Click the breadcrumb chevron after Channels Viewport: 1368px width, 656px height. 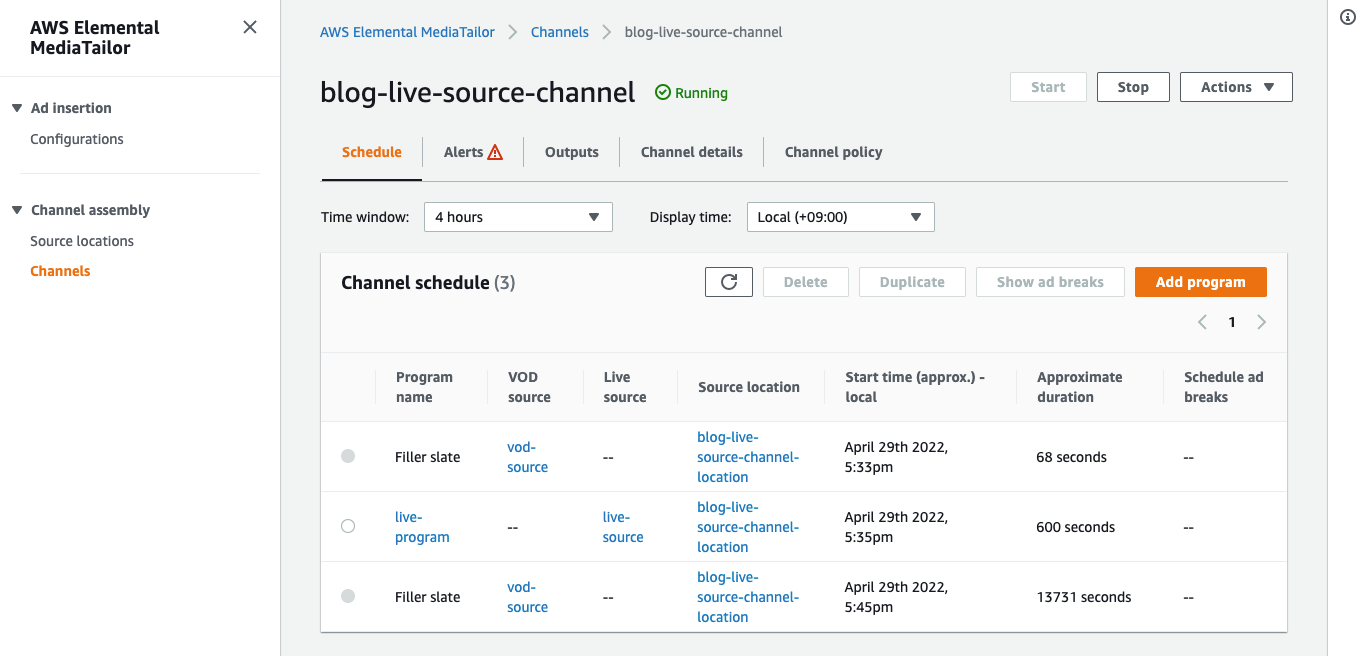(607, 32)
